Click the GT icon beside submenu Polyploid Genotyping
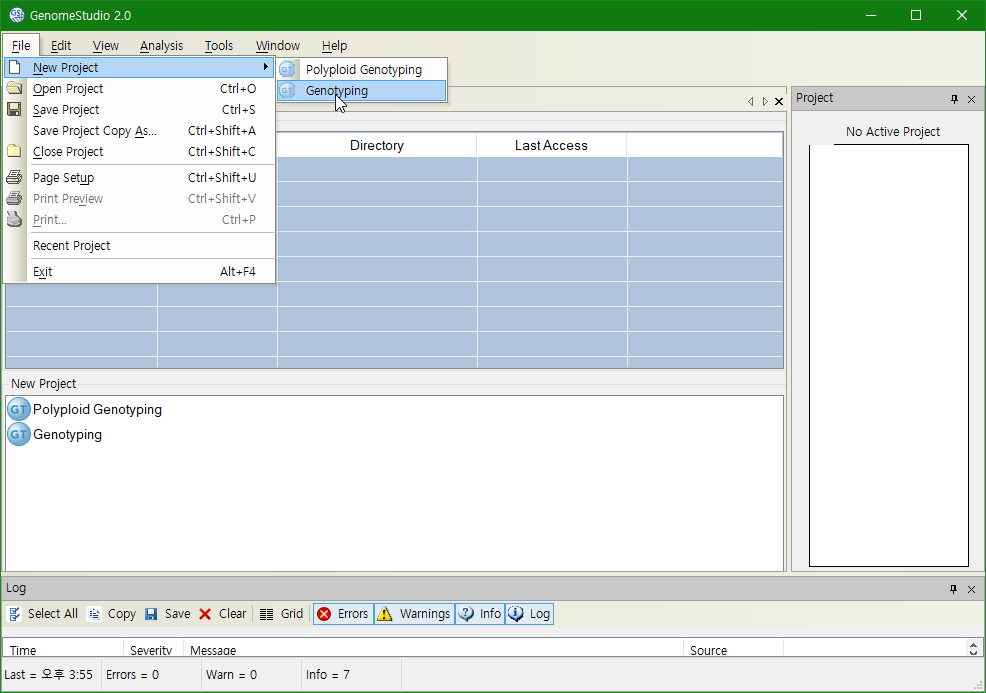 click(287, 69)
